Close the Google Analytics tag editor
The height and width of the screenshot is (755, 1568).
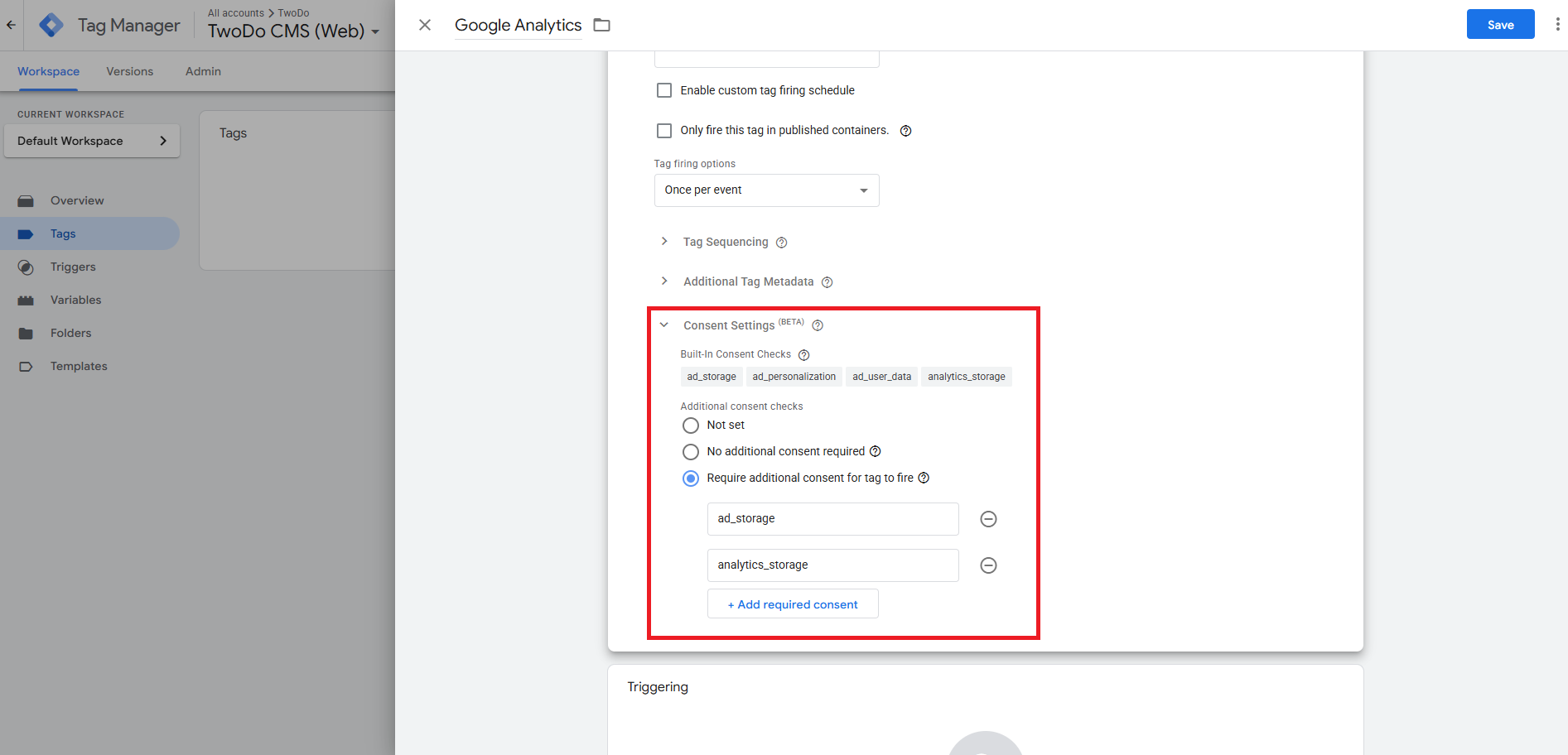[425, 25]
